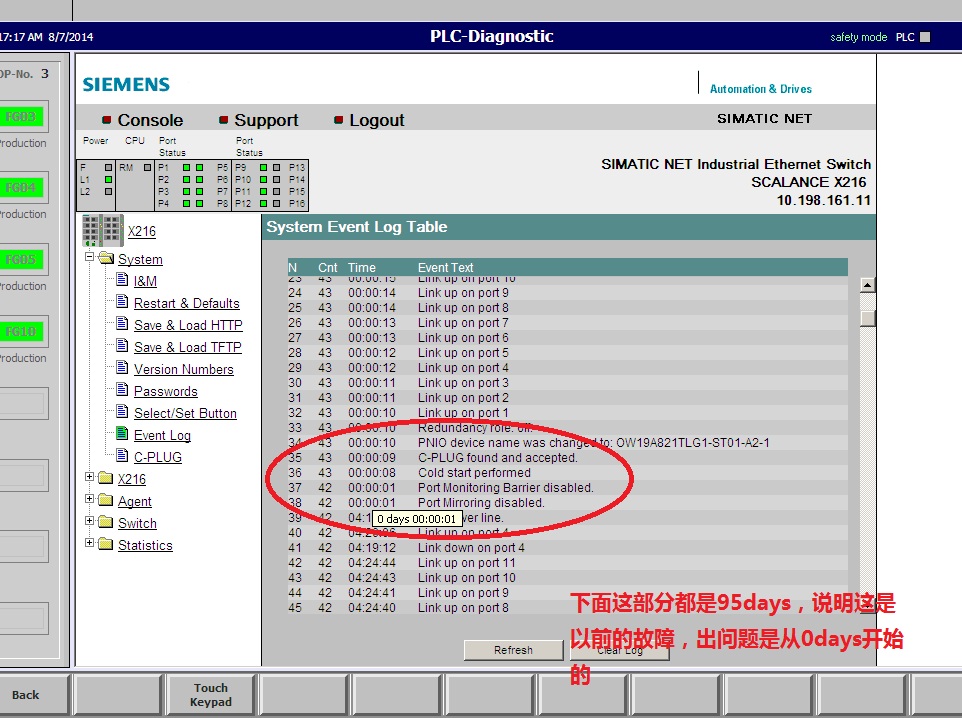962x718 pixels.
Task: Open the C-PLUG link
Action: tap(158, 457)
